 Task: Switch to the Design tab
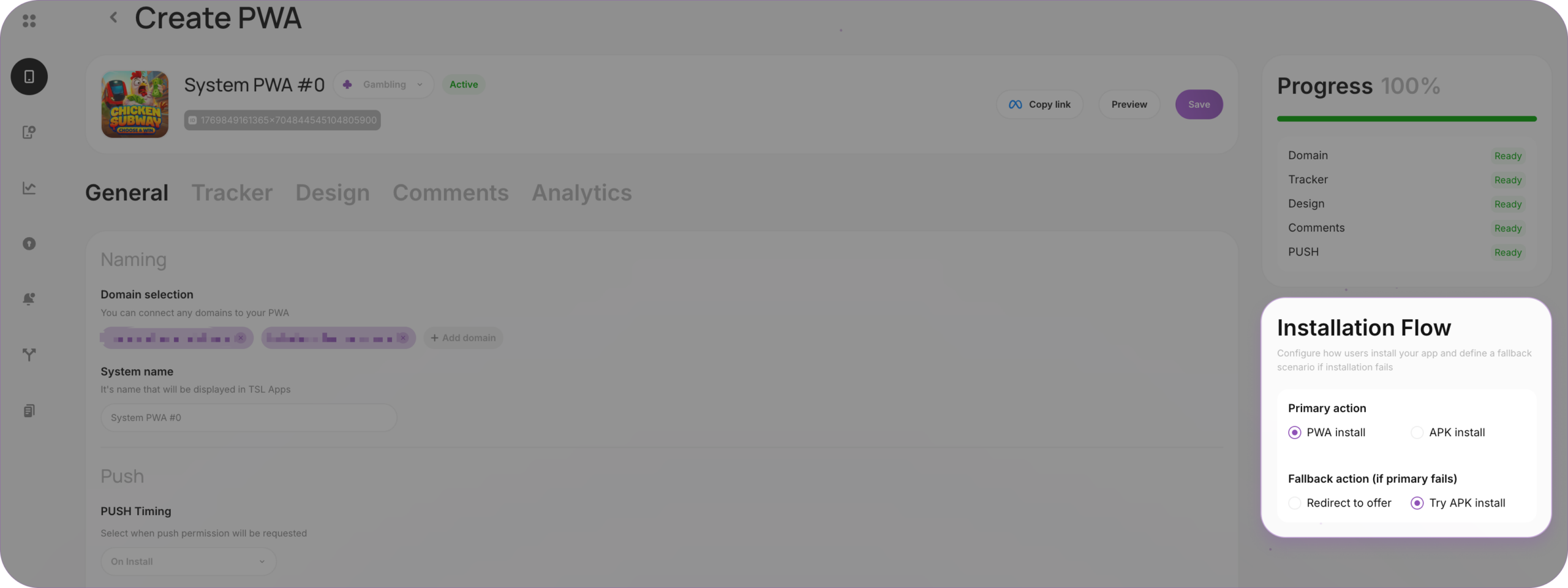coord(332,193)
